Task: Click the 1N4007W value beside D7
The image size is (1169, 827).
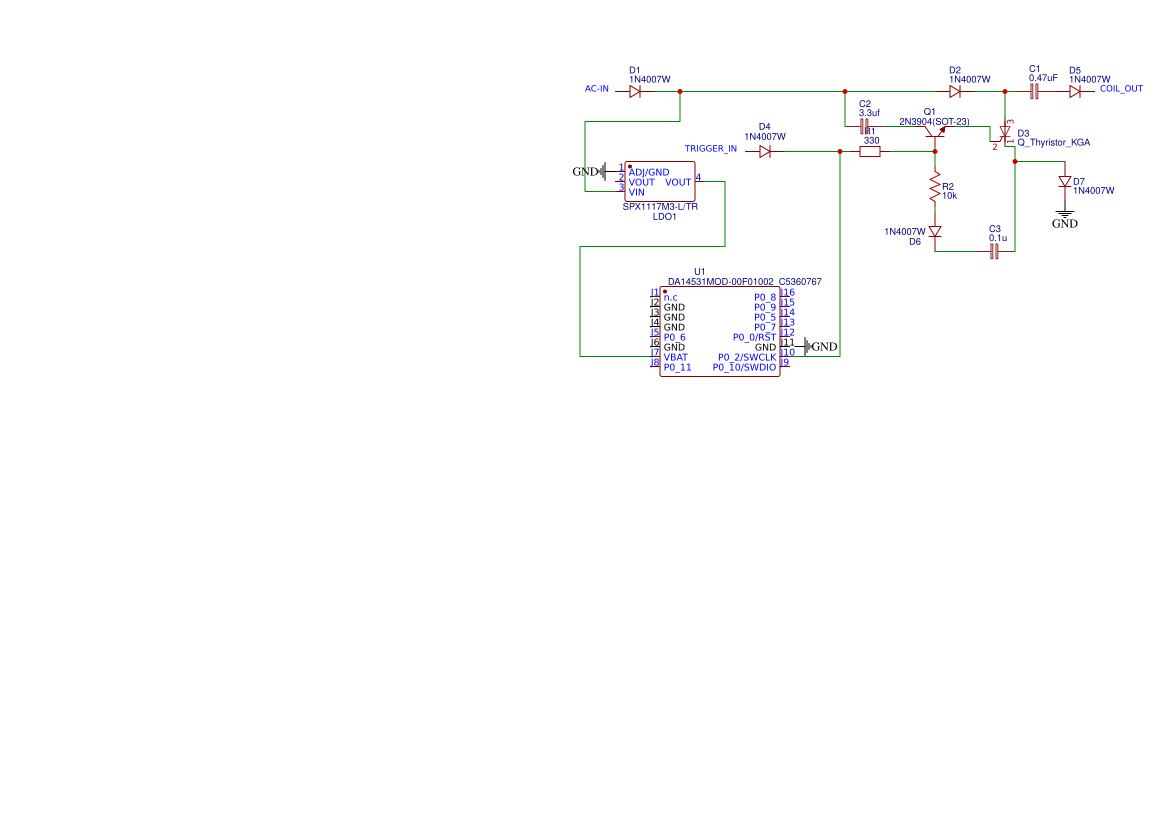Action: coord(1094,191)
